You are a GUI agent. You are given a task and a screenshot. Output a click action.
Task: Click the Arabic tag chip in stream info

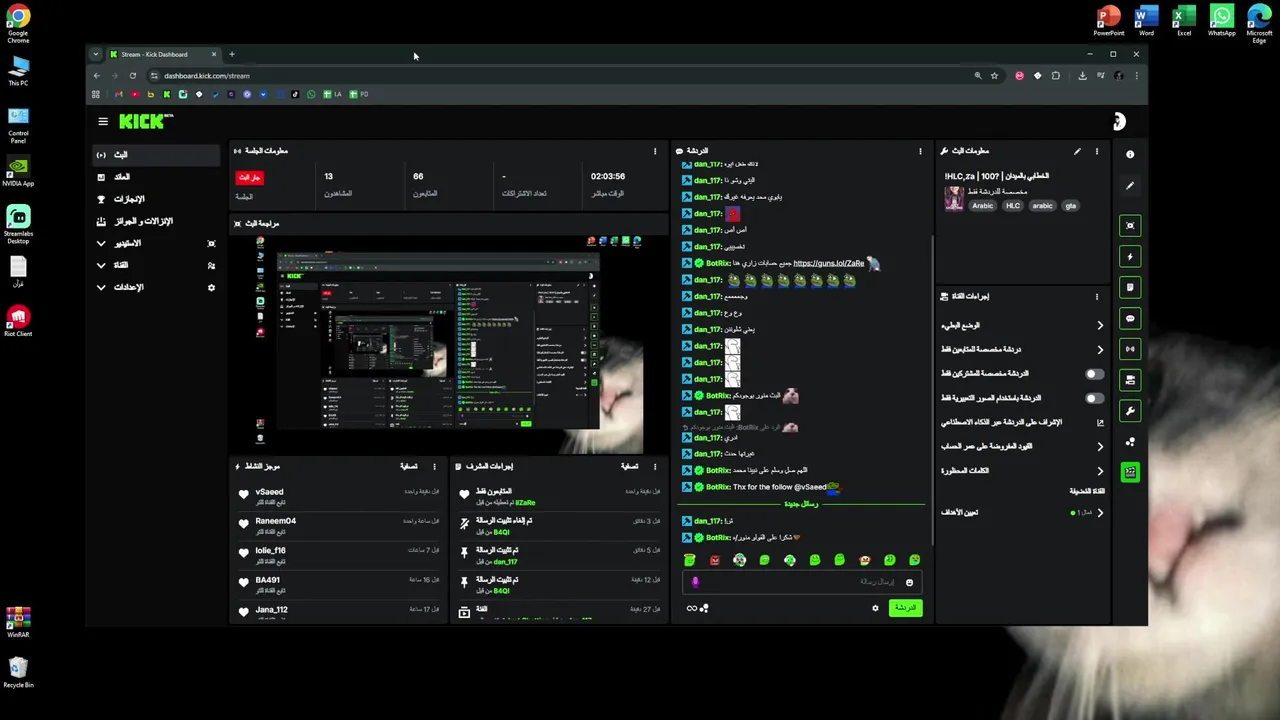983,206
